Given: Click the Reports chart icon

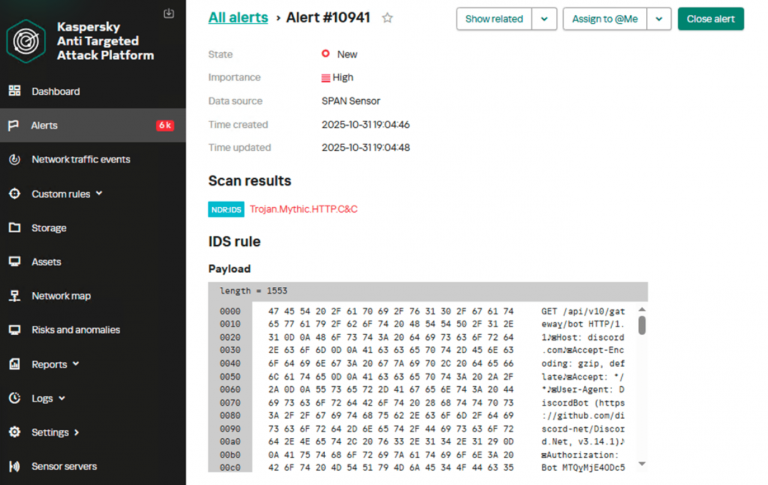Looking at the screenshot, I should (15, 364).
